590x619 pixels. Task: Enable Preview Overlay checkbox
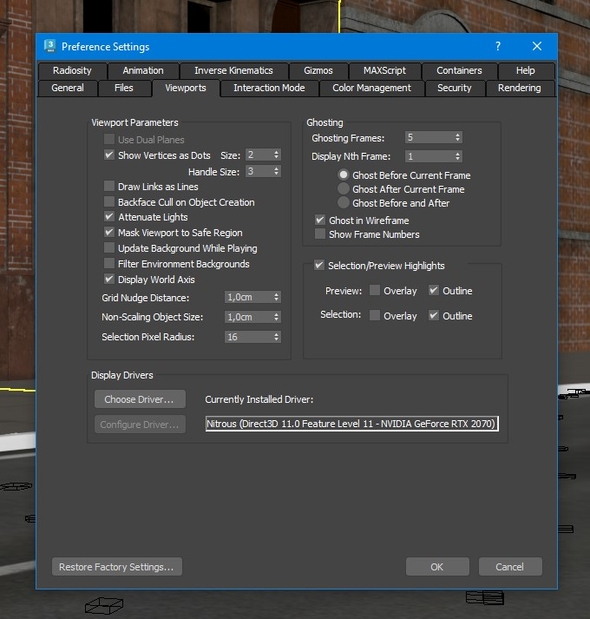click(375, 291)
